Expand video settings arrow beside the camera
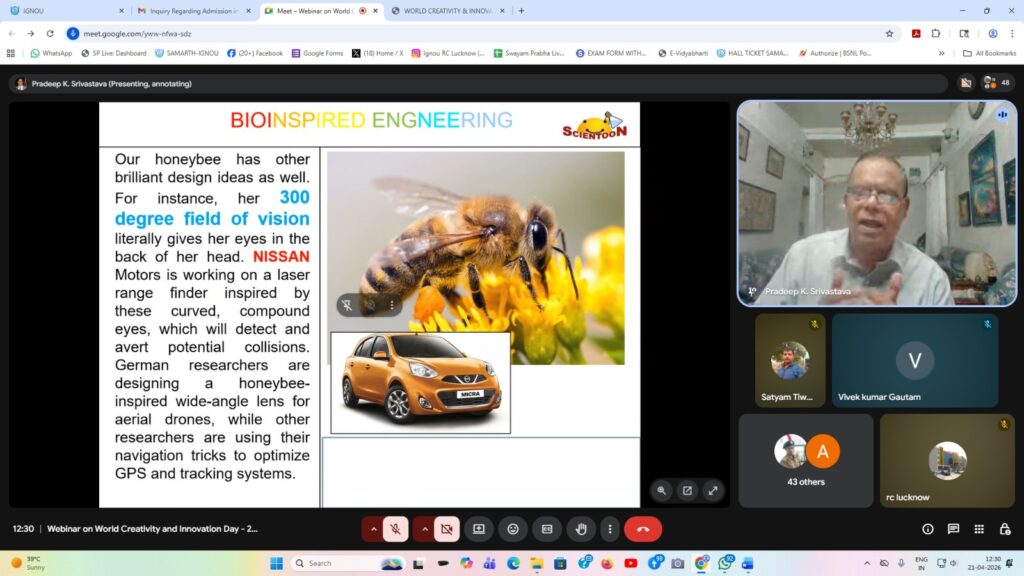This screenshot has height=576, width=1024. tap(424, 529)
